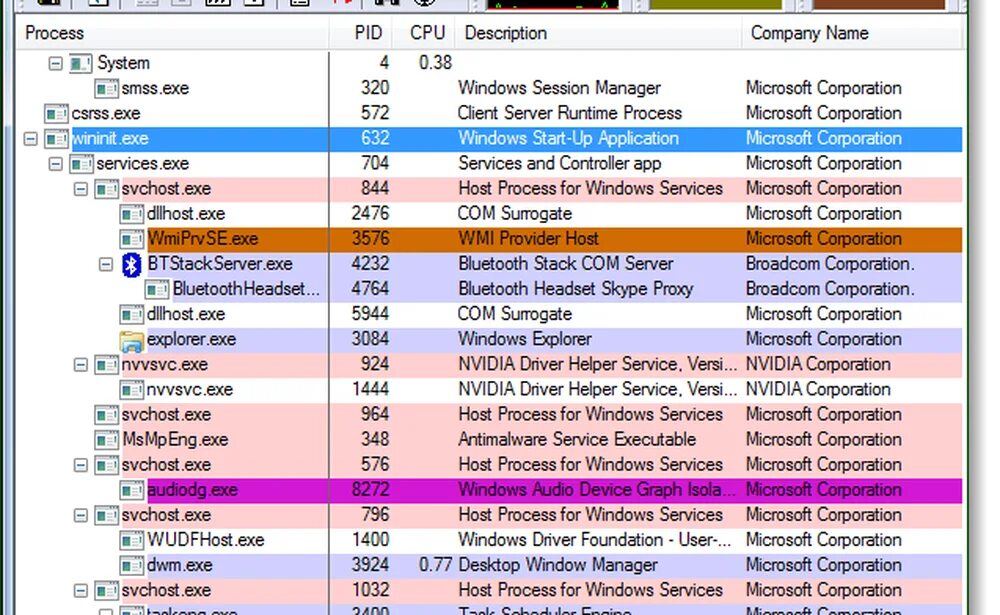
Task: Sort by the Description column header
Action: pos(598,33)
